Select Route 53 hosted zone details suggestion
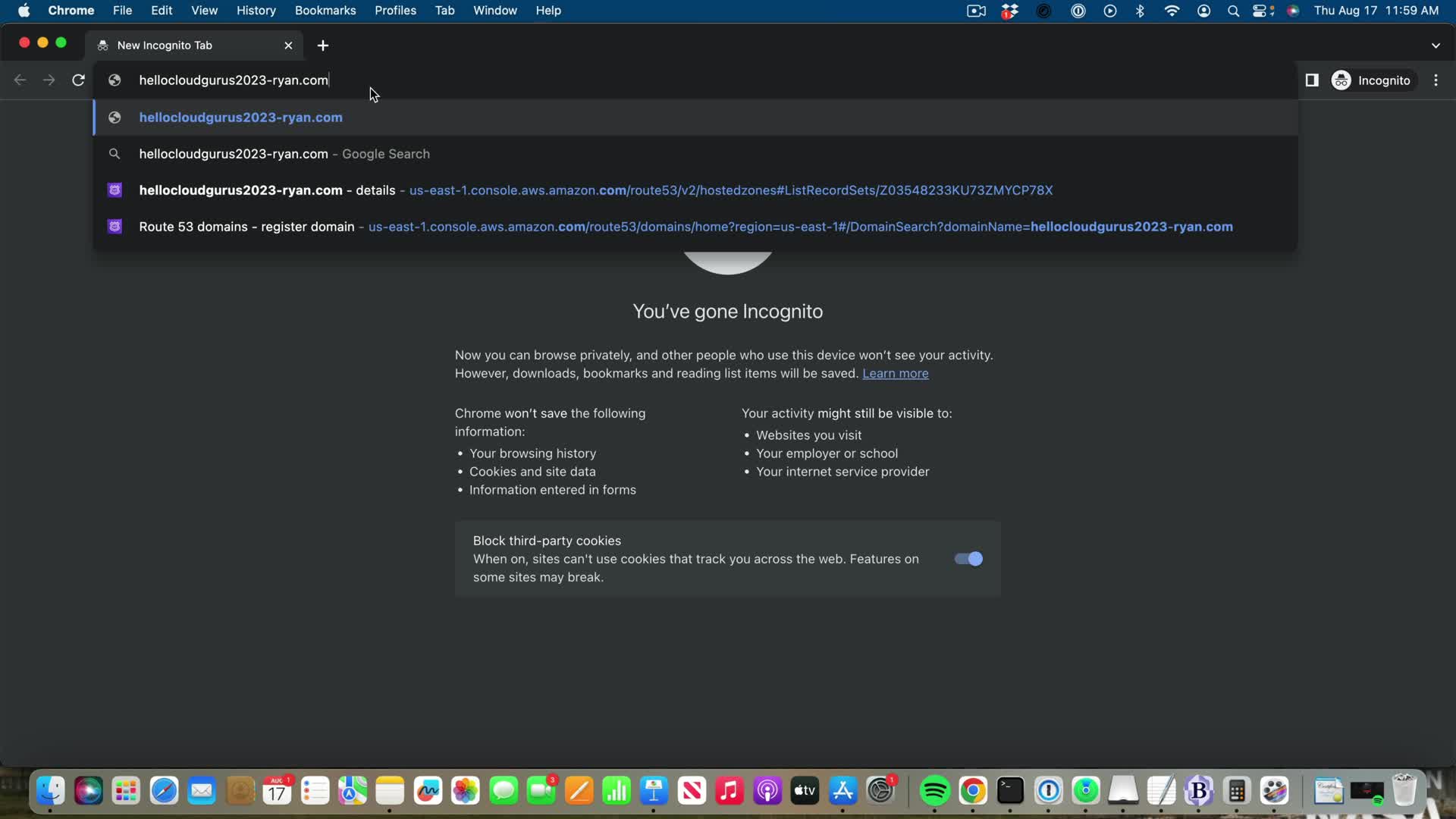Viewport: 1456px width, 819px height. 595,190
